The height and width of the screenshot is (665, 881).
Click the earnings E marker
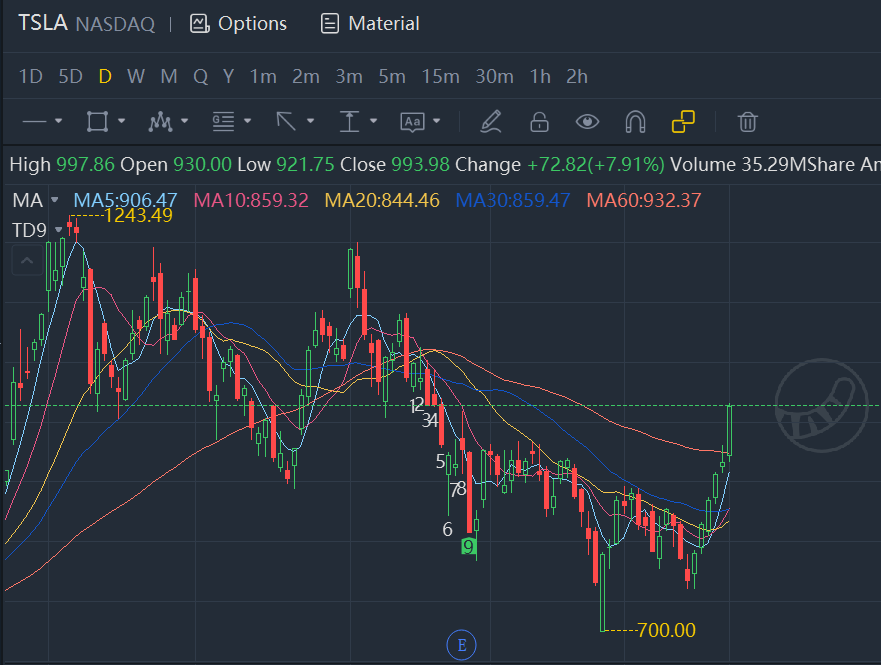[x=461, y=645]
